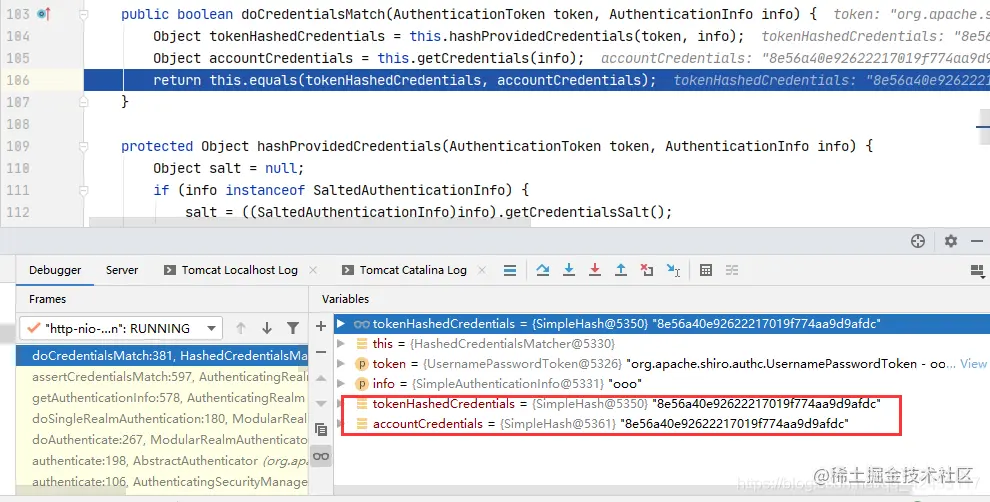The image size is (990, 502).
Task: Click the crosshair locate icon above debug panel
Action: click(x=918, y=241)
